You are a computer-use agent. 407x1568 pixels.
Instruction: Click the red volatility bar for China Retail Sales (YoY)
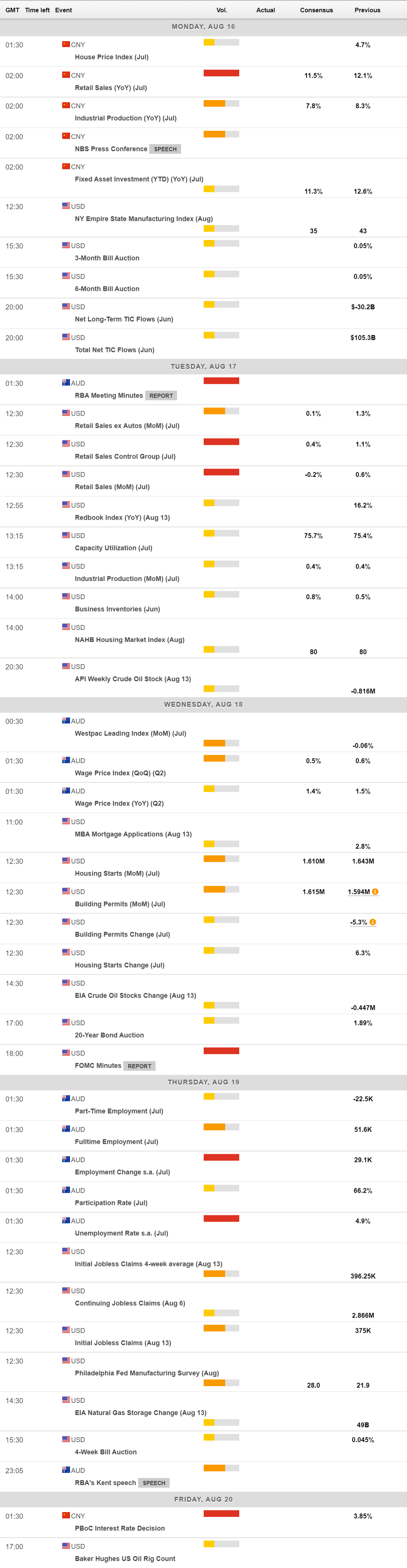coord(221,73)
